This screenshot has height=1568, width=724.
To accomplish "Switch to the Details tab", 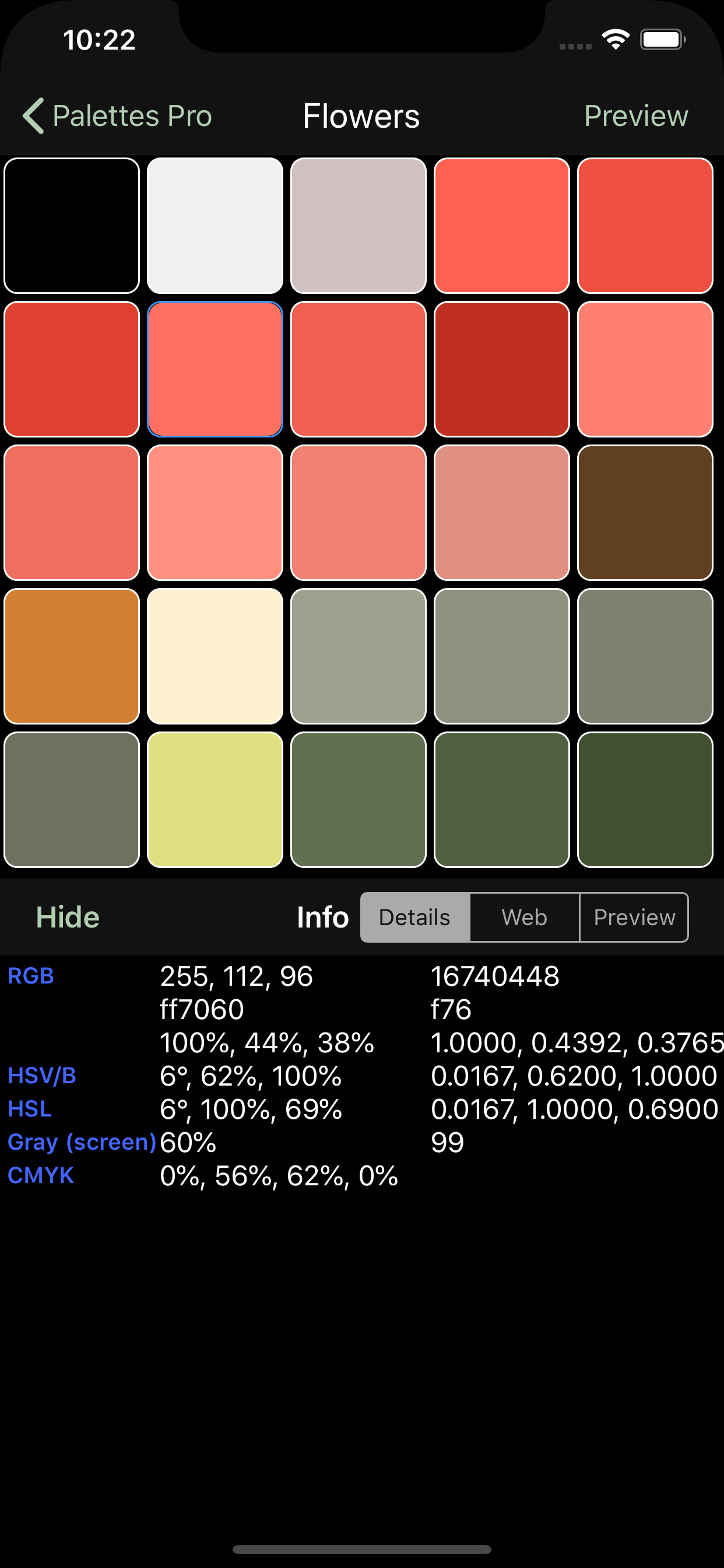I will (414, 916).
